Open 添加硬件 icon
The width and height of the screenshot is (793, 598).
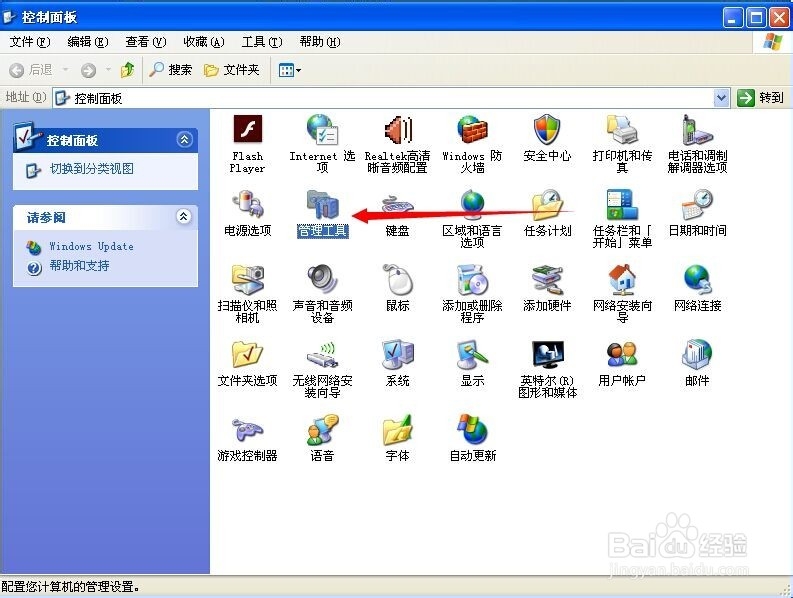pyautogui.click(x=547, y=279)
